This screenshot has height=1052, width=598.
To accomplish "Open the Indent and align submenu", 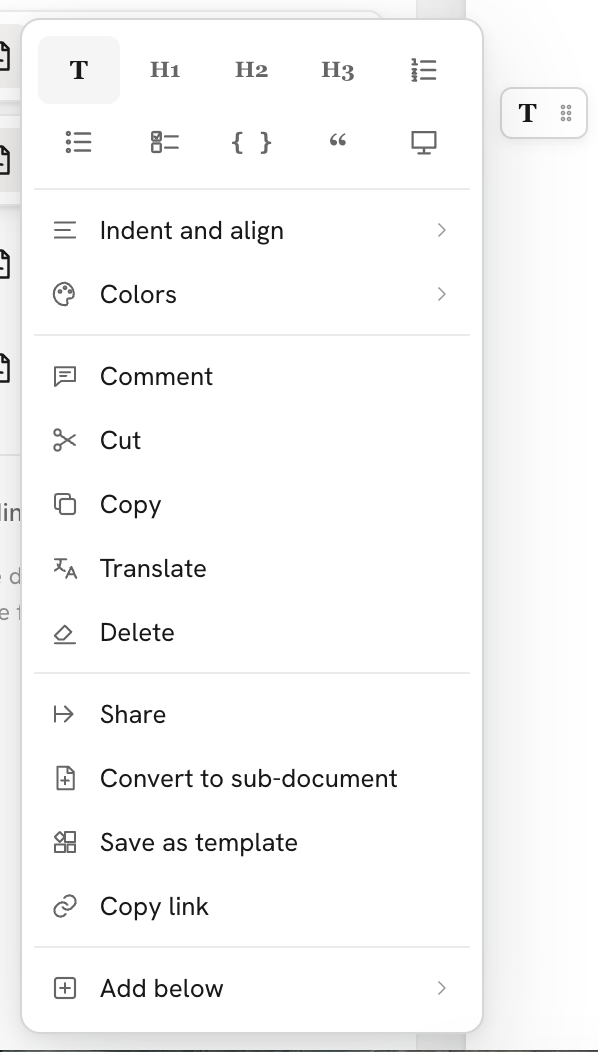I will coord(252,230).
